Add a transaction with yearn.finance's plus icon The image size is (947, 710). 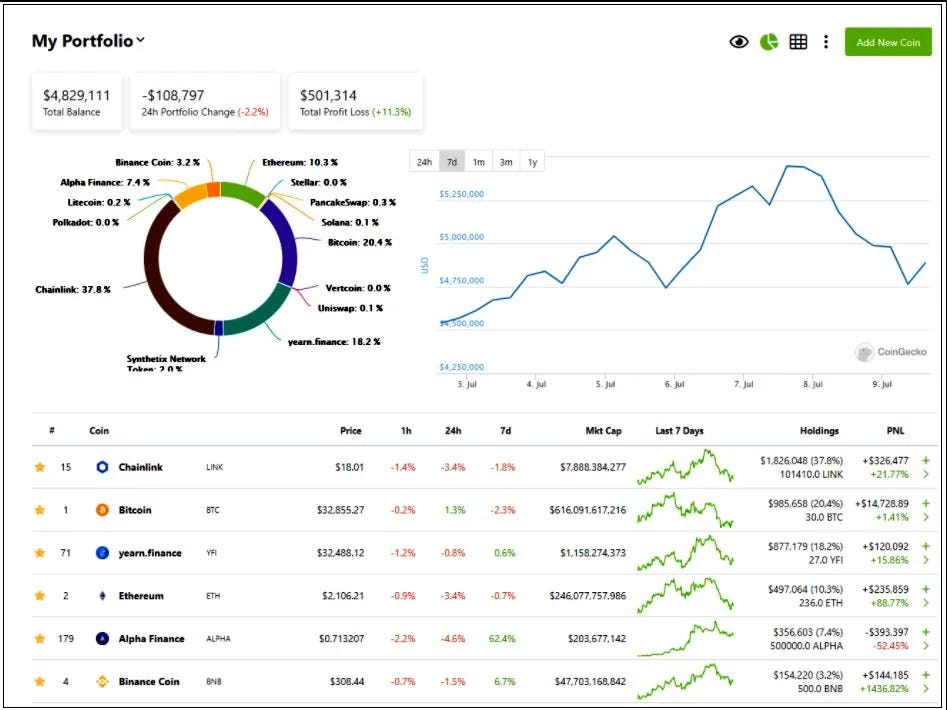(926, 546)
